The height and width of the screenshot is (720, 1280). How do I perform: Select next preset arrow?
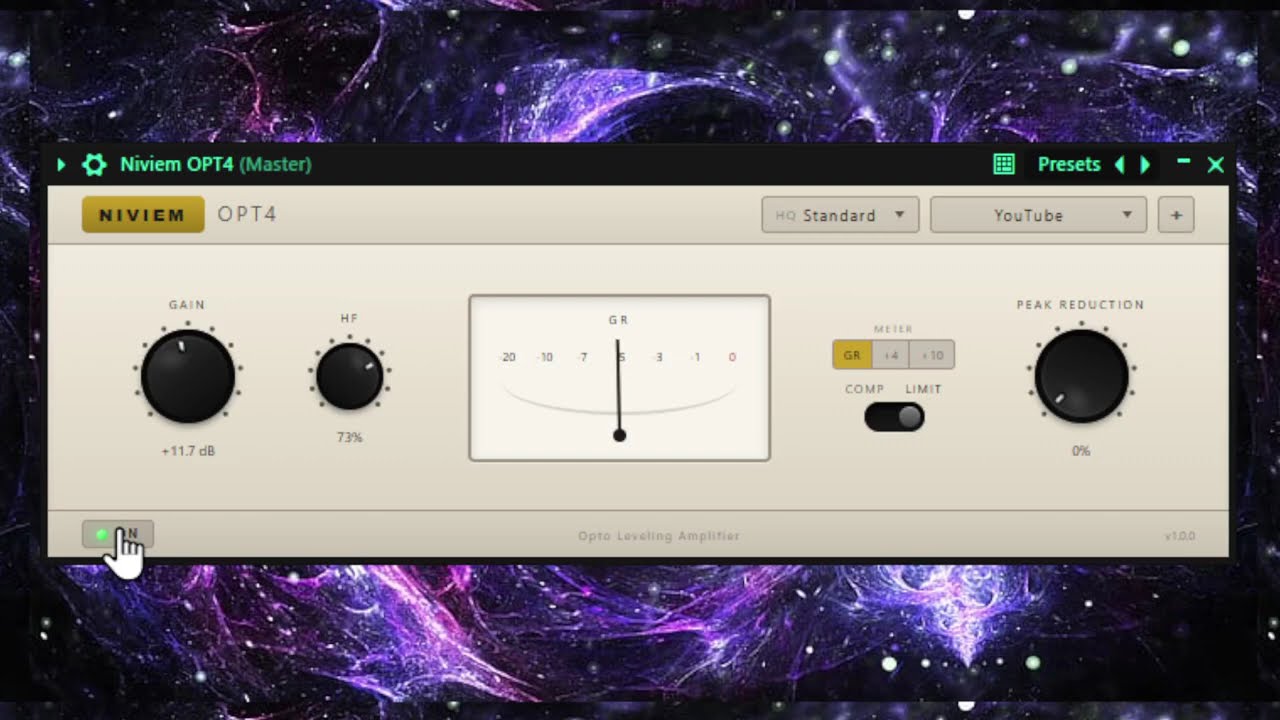[1145, 165]
